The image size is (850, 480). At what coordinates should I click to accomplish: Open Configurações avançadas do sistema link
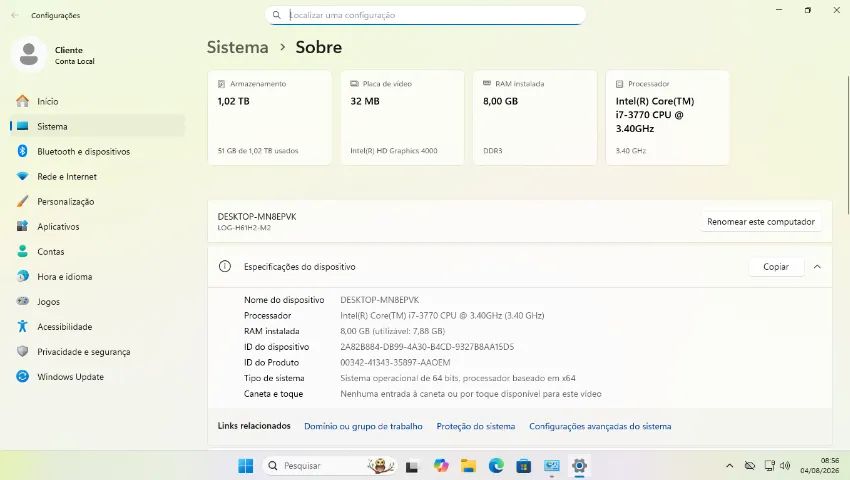pos(600,426)
